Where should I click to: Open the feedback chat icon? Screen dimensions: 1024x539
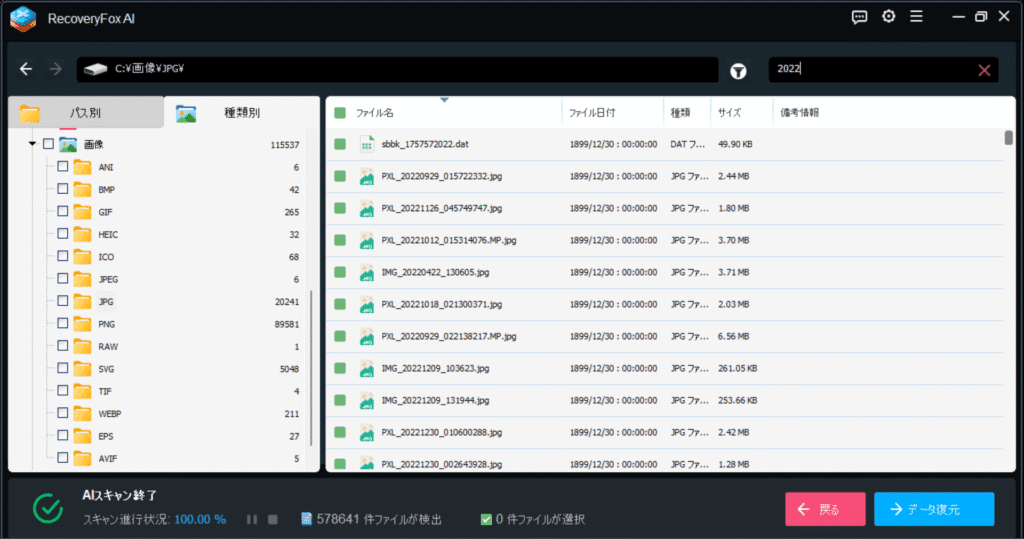859,17
